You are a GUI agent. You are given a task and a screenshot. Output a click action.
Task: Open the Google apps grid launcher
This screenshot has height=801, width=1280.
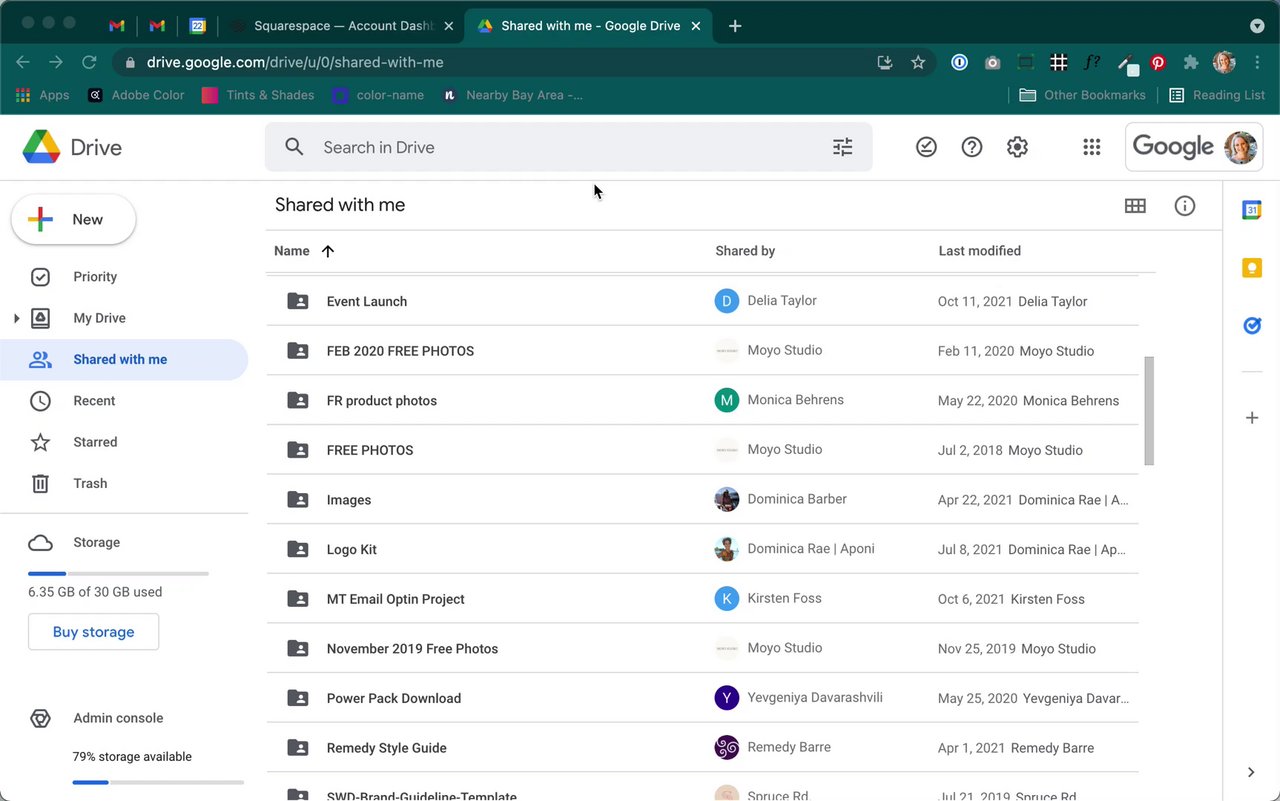[x=1091, y=147]
